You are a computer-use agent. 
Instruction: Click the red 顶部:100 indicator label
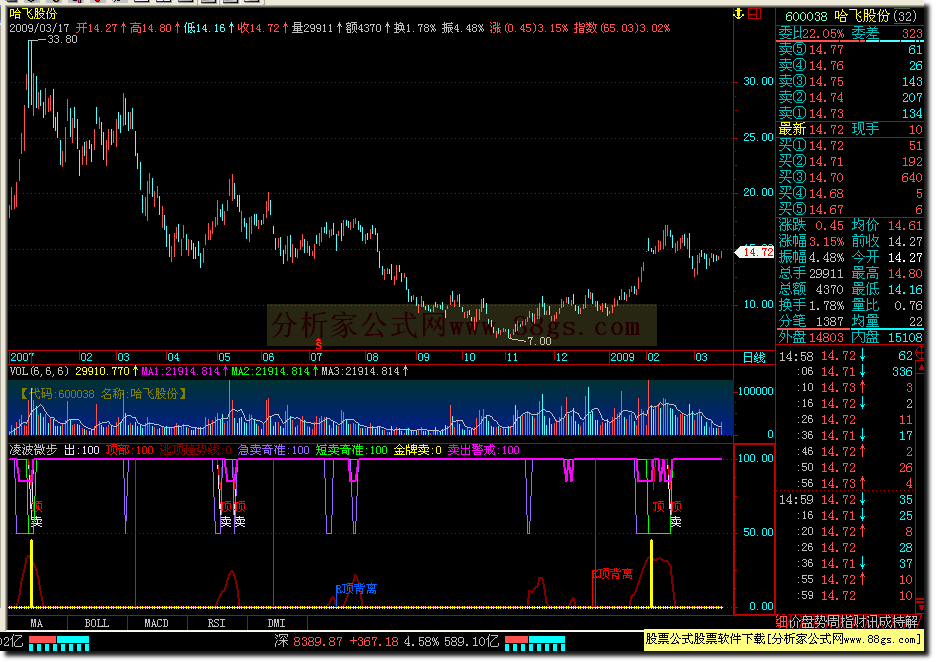pos(130,450)
